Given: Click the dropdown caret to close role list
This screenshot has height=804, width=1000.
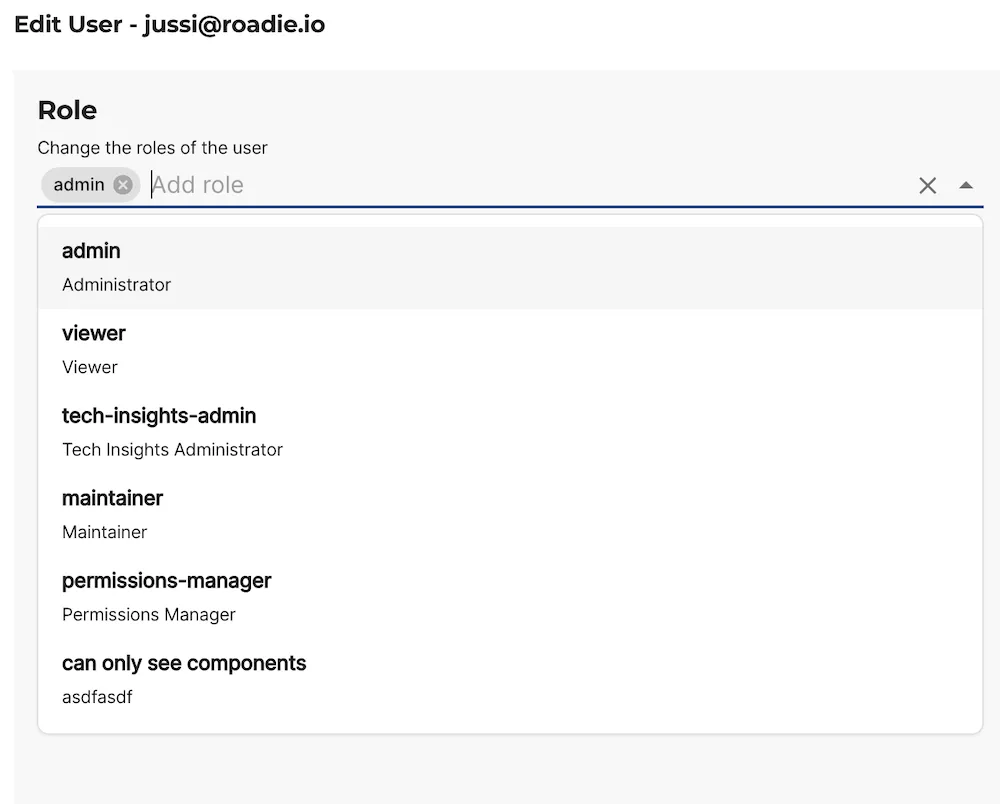Looking at the screenshot, I should tap(966, 185).
